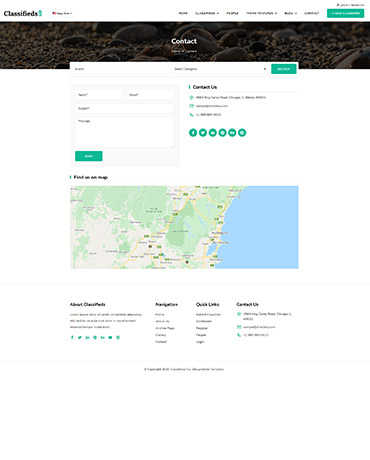Click the green Search button
The height and width of the screenshot is (460, 370).
[284, 69]
